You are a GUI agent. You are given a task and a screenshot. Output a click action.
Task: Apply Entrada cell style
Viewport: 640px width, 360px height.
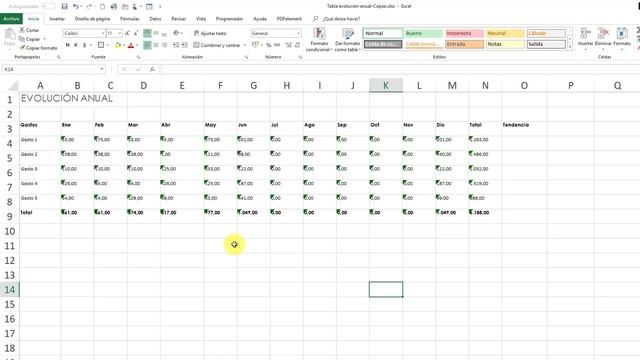coord(464,44)
